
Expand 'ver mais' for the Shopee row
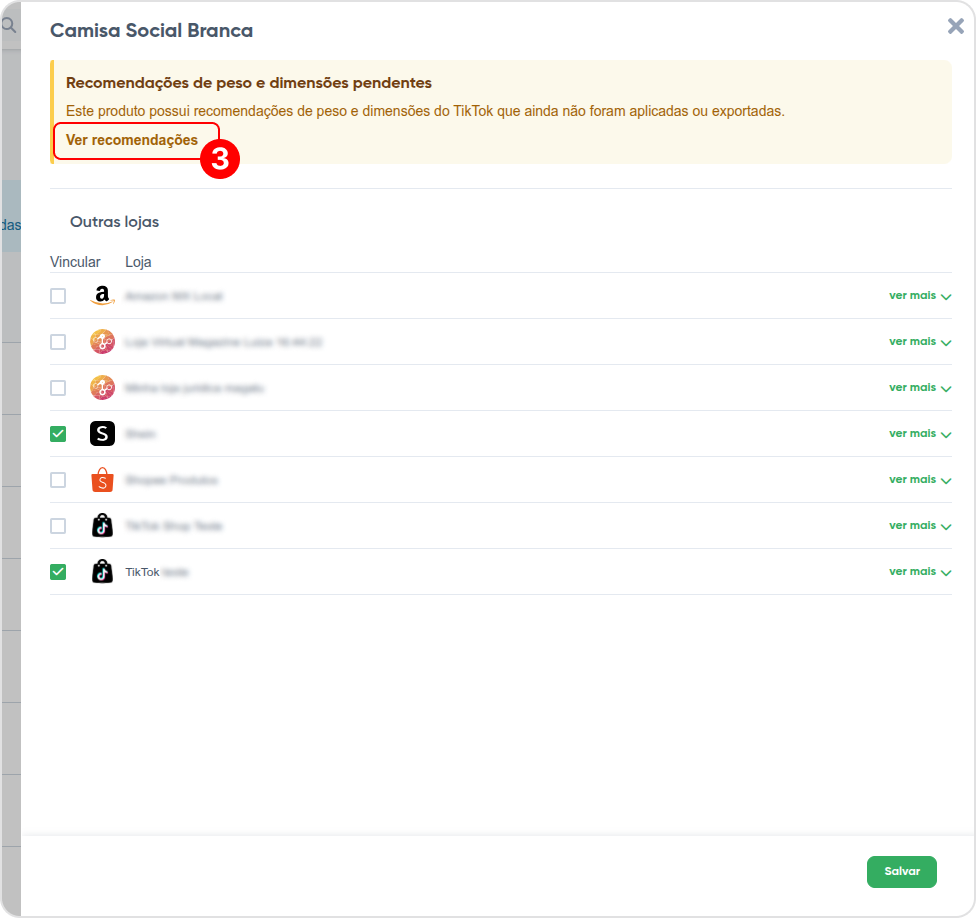920,480
